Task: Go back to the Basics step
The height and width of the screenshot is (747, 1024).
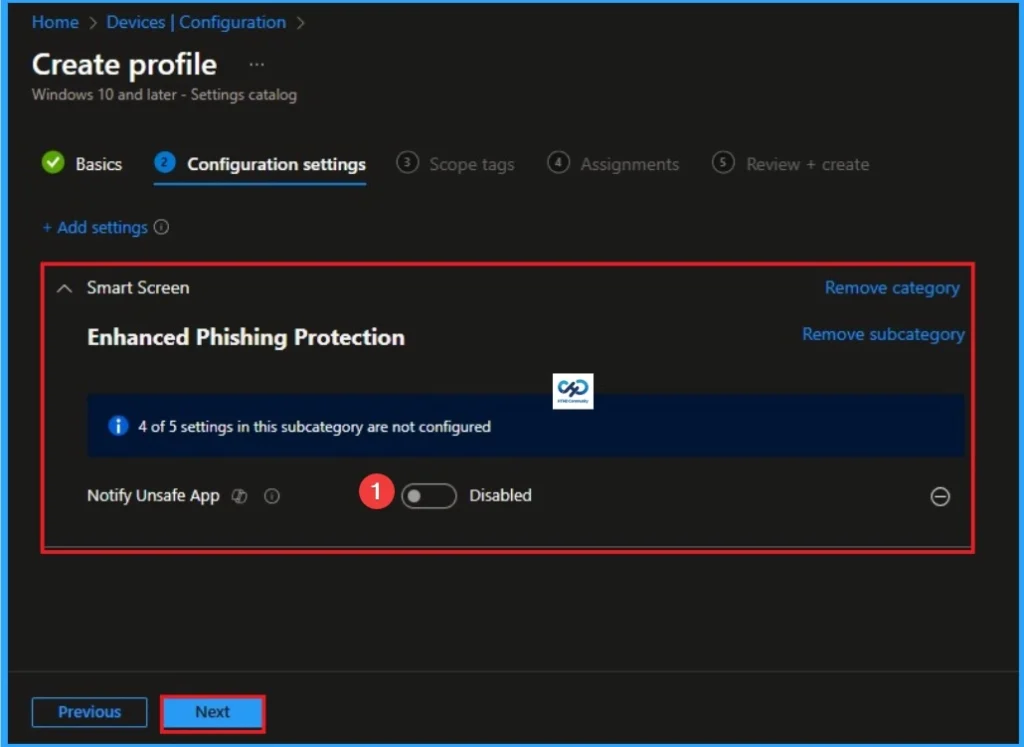Action: pyautogui.click(x=97, y=163)
